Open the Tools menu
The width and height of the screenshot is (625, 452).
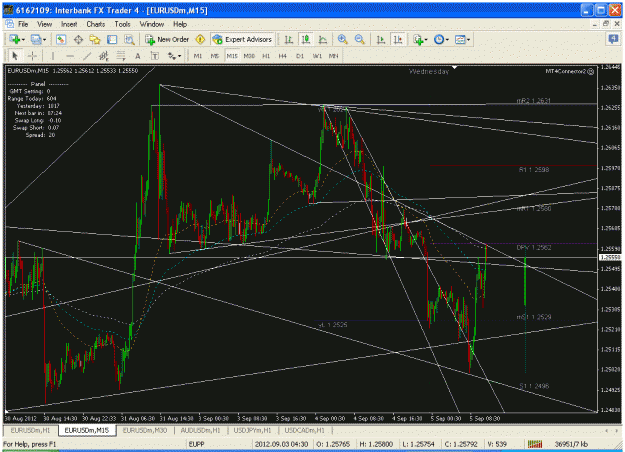click(x=122, y=24)
